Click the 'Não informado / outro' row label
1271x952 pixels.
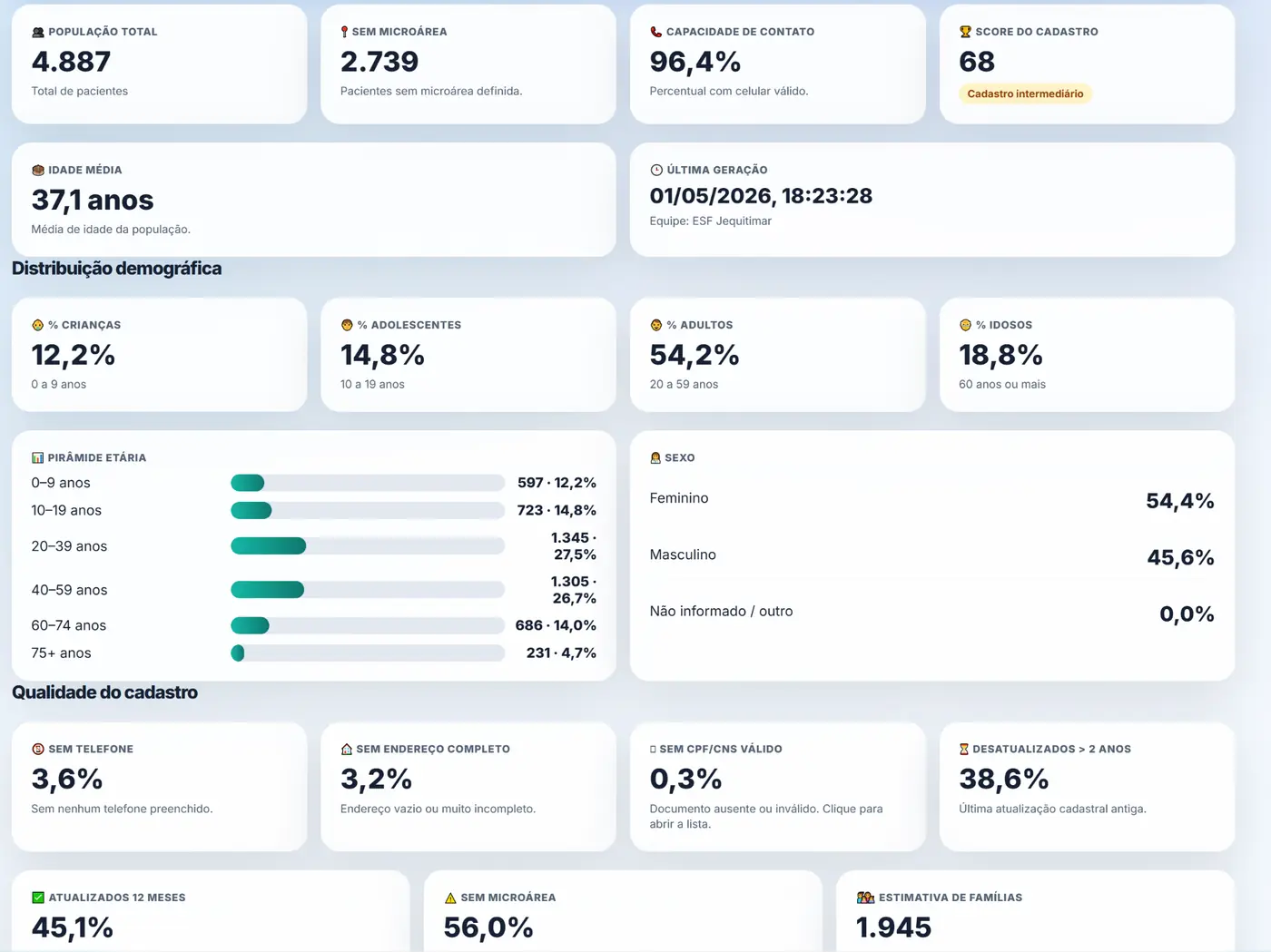click(722, 612)
